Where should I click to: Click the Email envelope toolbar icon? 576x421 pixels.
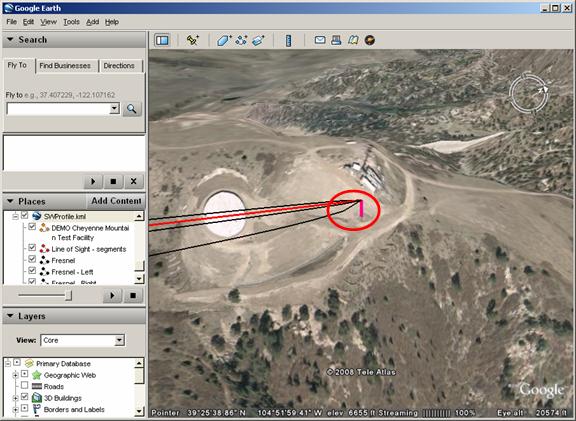pos(320,40)
